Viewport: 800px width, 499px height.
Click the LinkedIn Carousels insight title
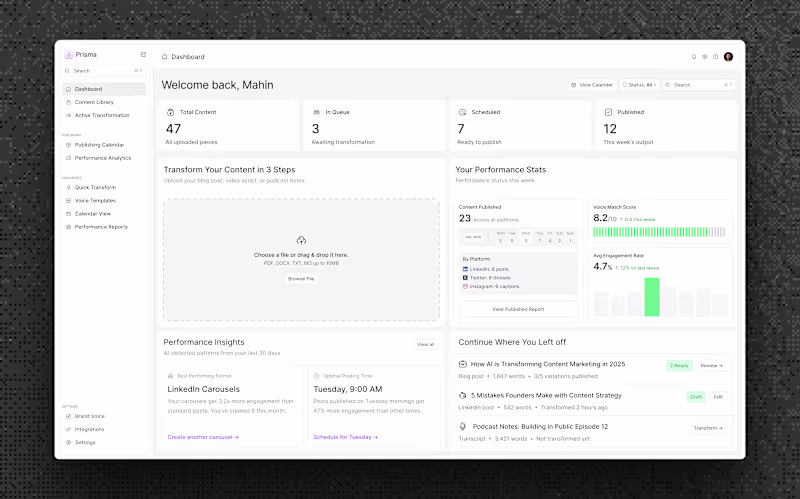(x=204, y=389)
